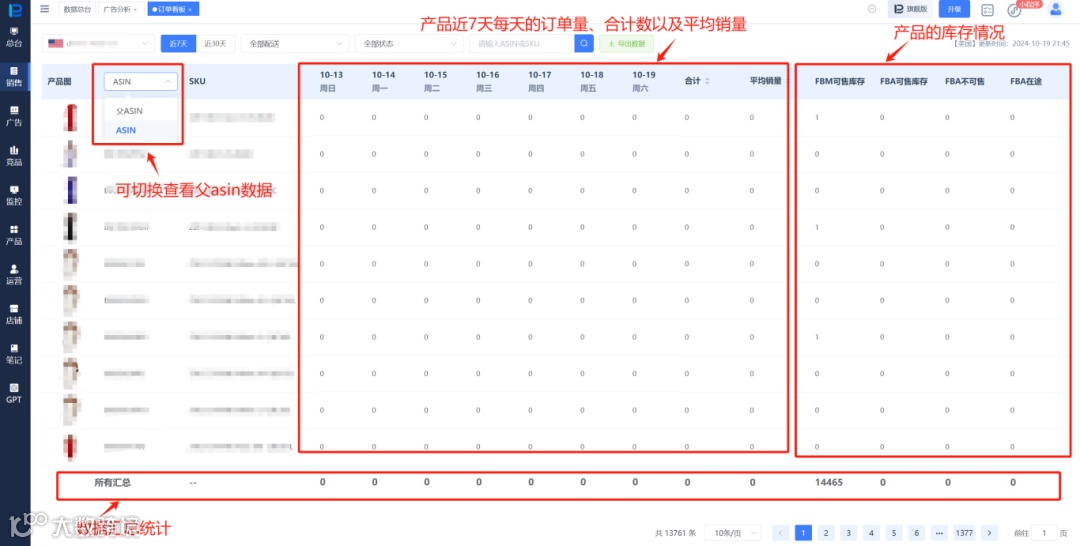Viewport: 1080px width, 546px height.
Task: Click the 10-19 周六 column header
Action: pos(643,81)
